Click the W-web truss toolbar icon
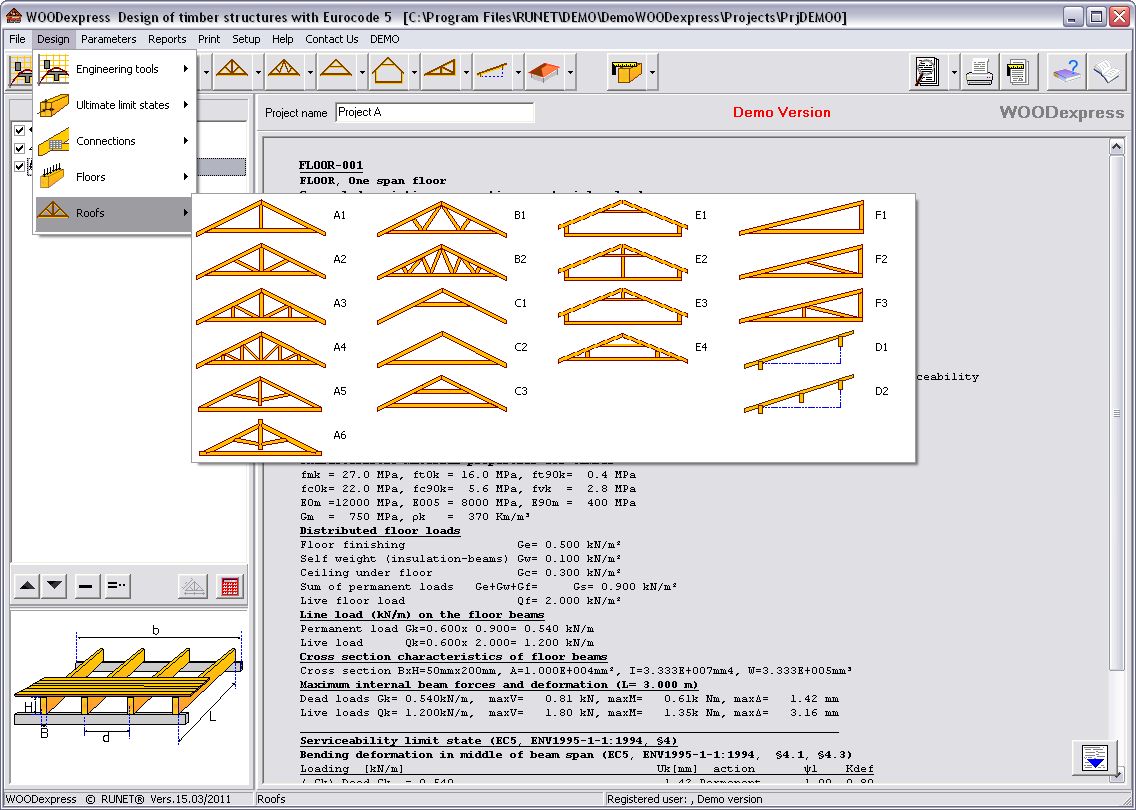This screenshot has height=810, width=1136. tap(284, 70)
